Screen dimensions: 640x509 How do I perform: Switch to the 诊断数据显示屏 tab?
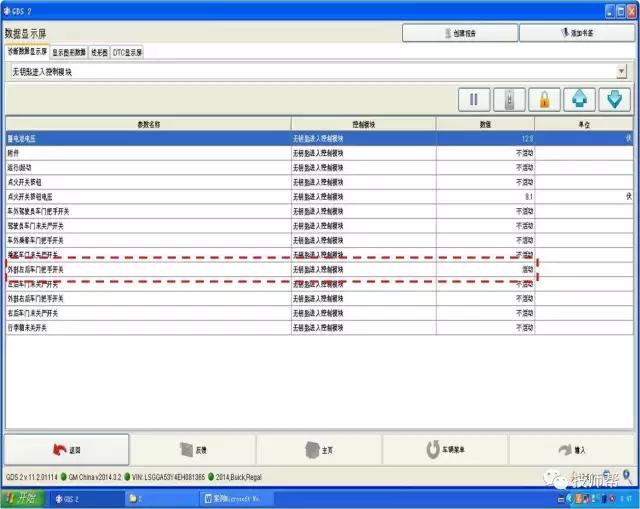pyautogui.click(x=27, y=51)
